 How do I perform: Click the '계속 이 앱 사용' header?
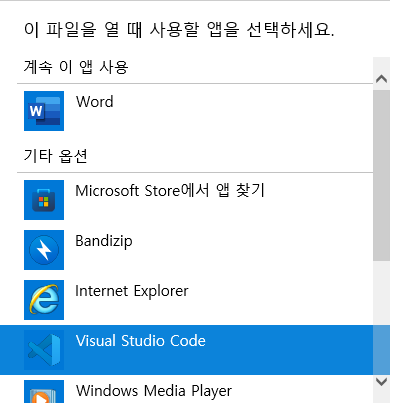76,67
